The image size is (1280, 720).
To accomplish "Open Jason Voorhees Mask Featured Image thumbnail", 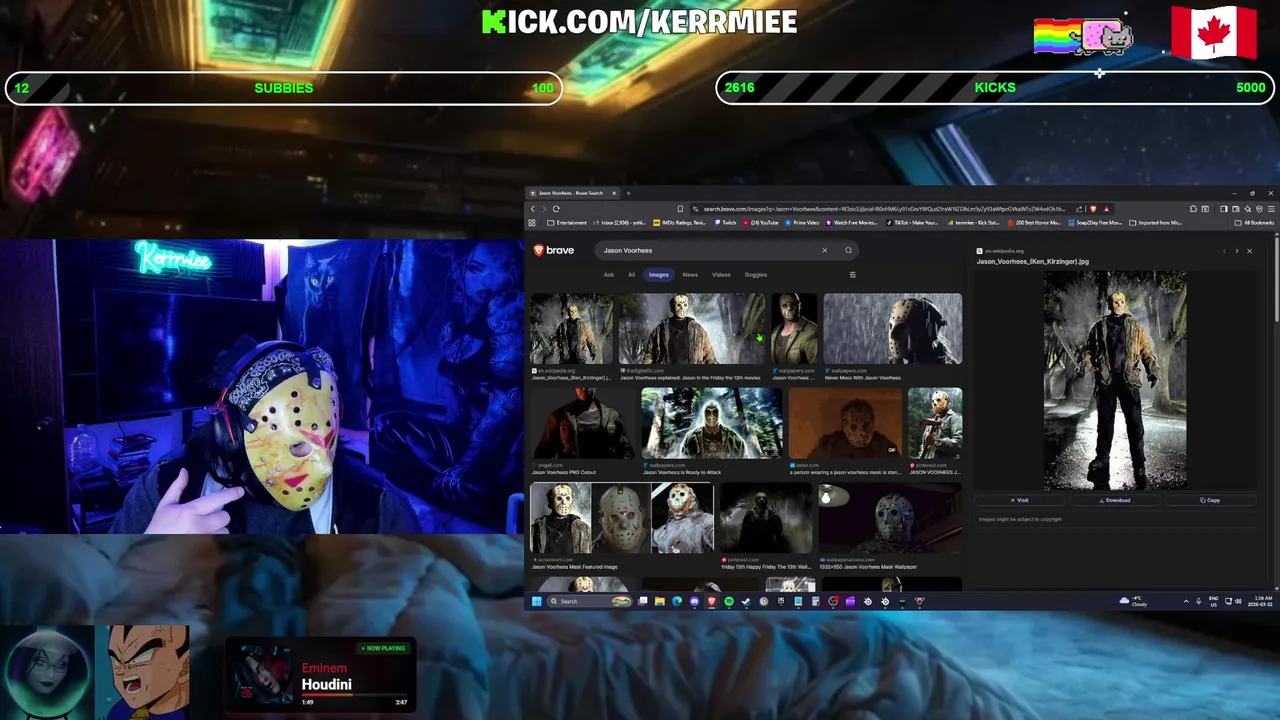I will point(621,518).
